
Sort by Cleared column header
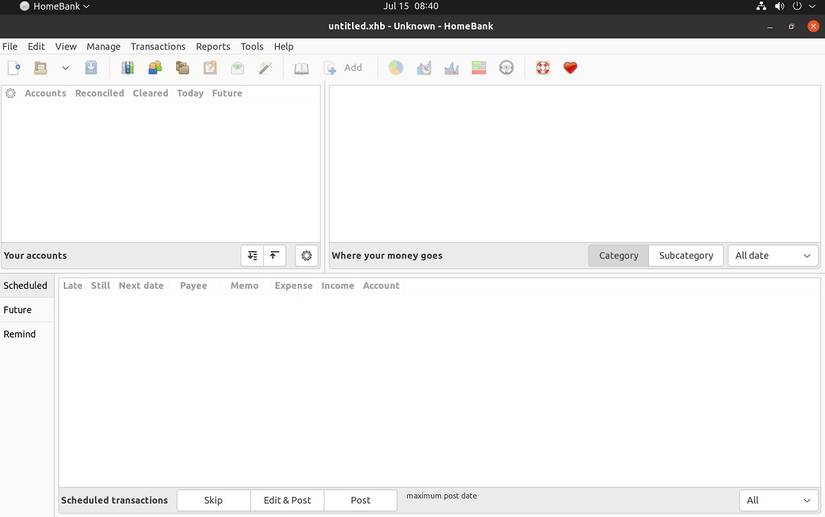tap(150, 93)
